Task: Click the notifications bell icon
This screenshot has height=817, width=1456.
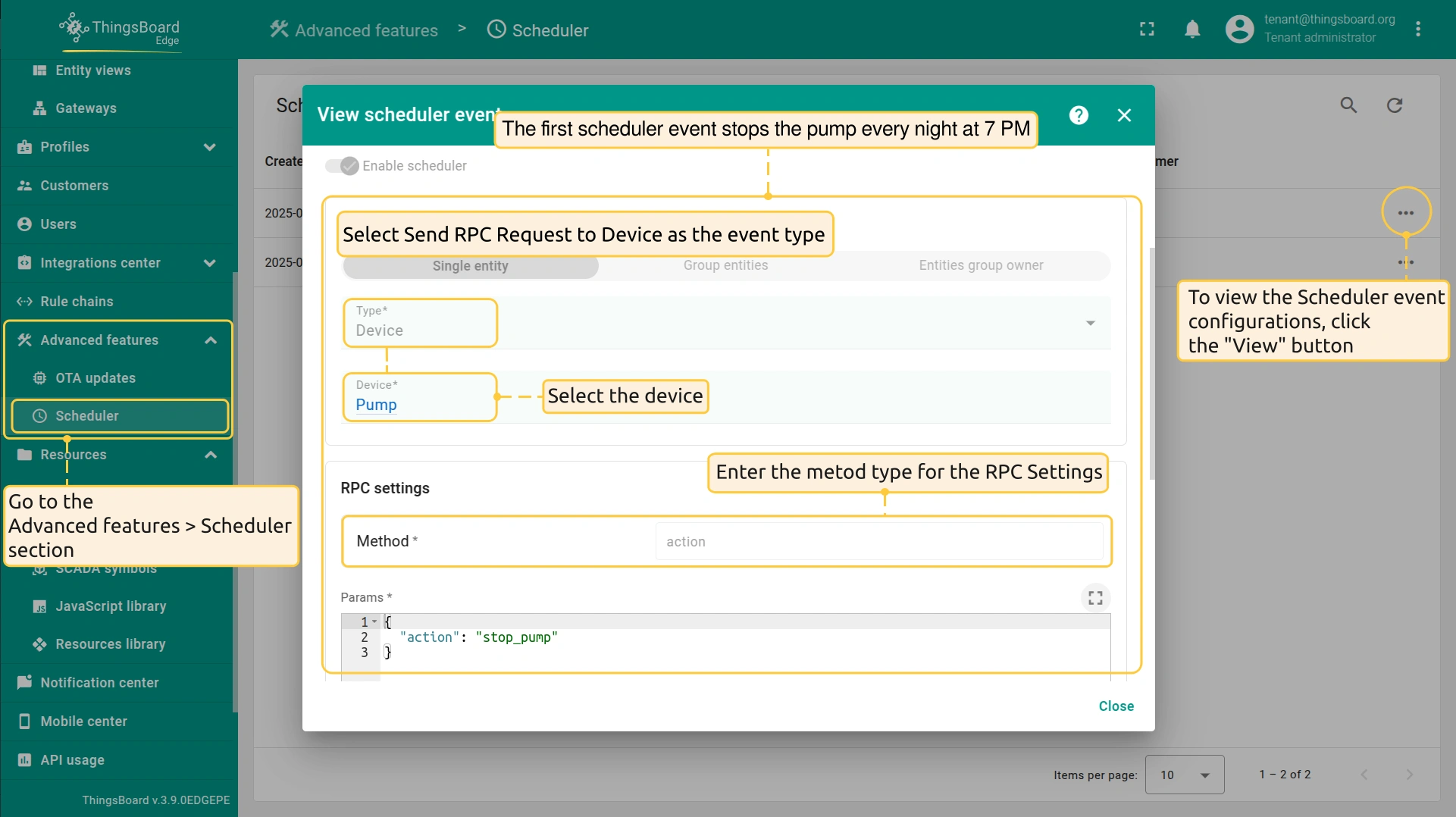Action: point(1192,30)
